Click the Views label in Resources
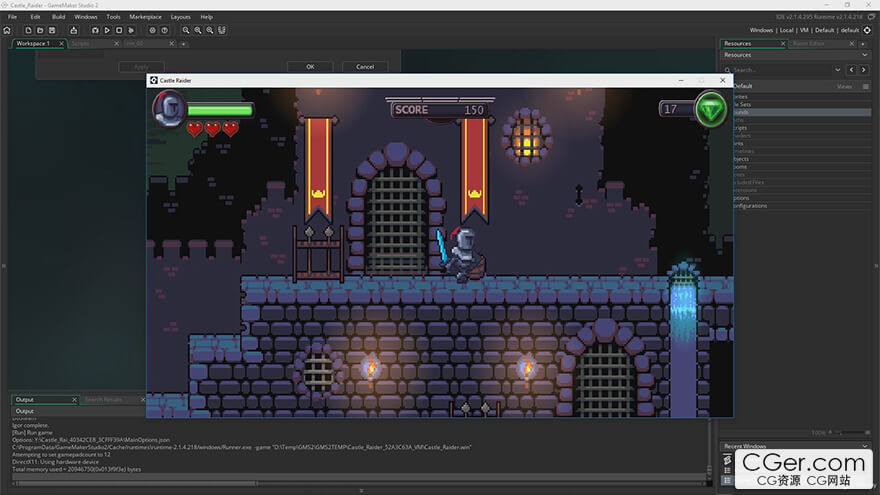Screen dimensions: 880x495 click(844, 86)
